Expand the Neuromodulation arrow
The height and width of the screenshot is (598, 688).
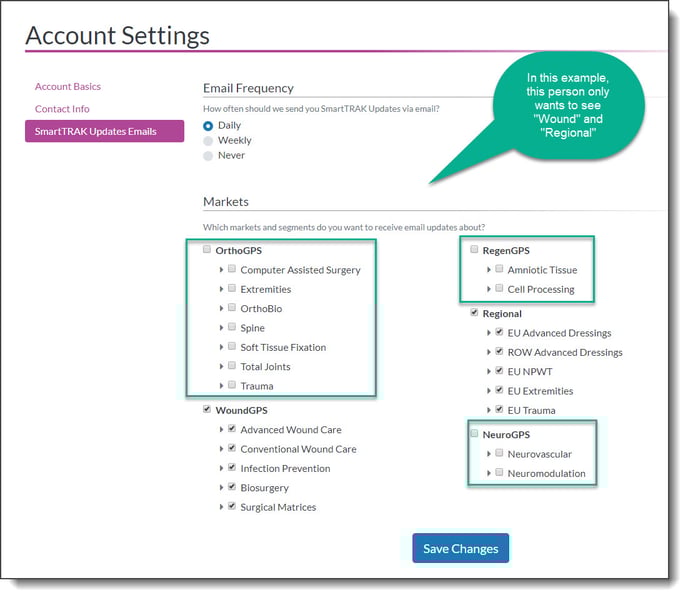point(489,473)
